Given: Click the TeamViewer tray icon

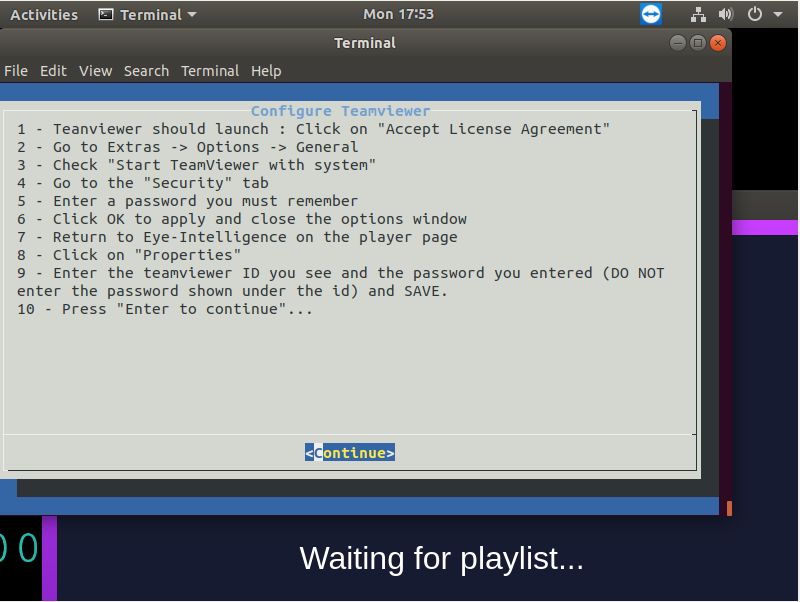Looking at the screenshot, I should tap(651, 14).
